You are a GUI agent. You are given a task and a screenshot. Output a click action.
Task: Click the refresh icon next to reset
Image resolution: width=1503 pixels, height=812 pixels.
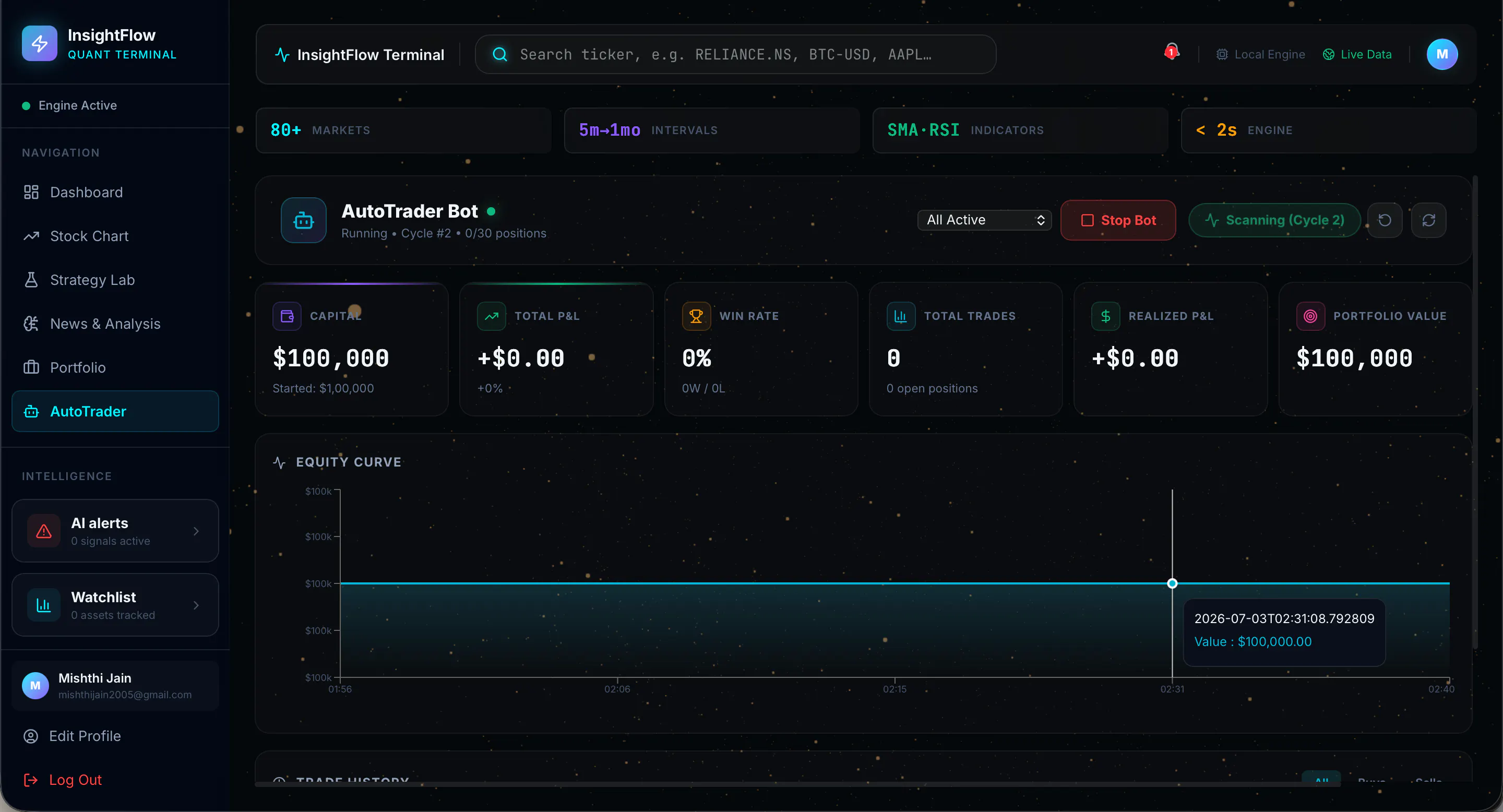click(x=1428, y=220)
